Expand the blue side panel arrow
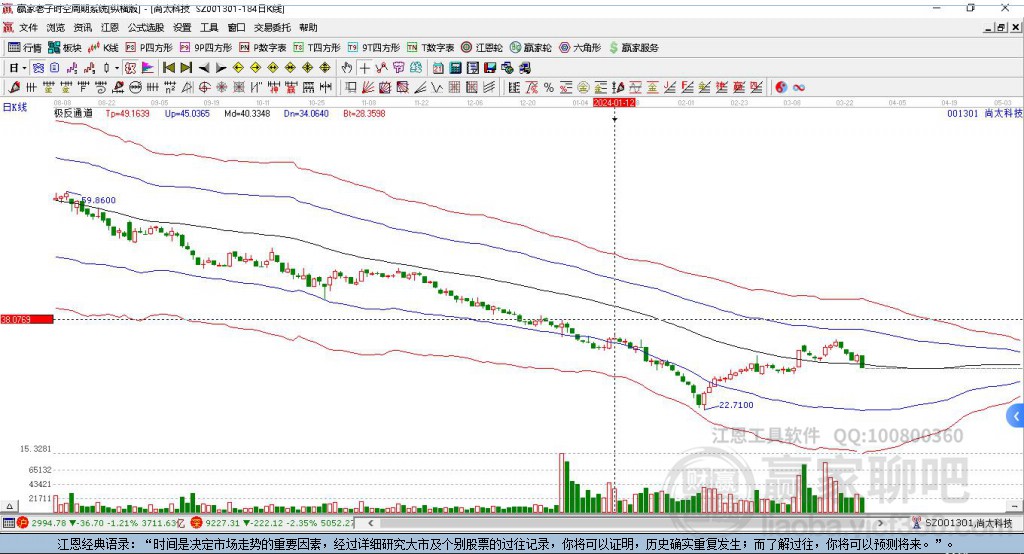 [x=1016, y=416]
